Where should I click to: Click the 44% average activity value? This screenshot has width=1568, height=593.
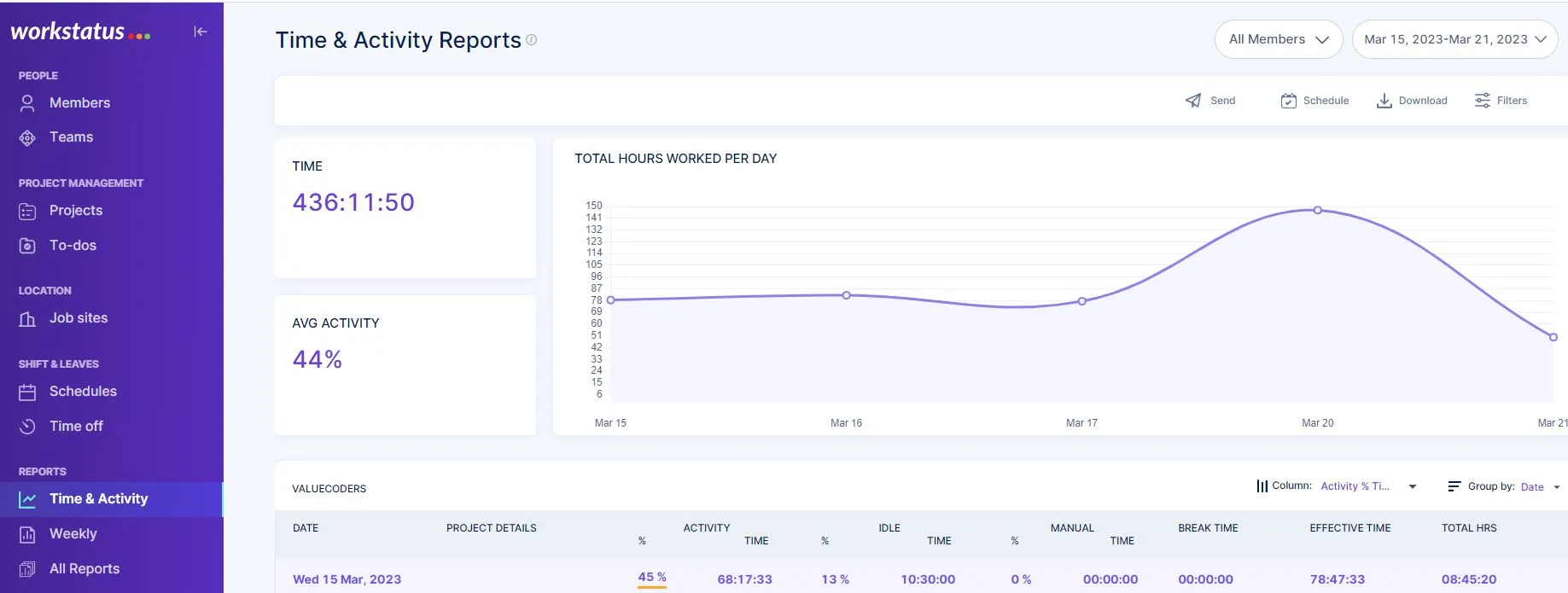point(317,359)
